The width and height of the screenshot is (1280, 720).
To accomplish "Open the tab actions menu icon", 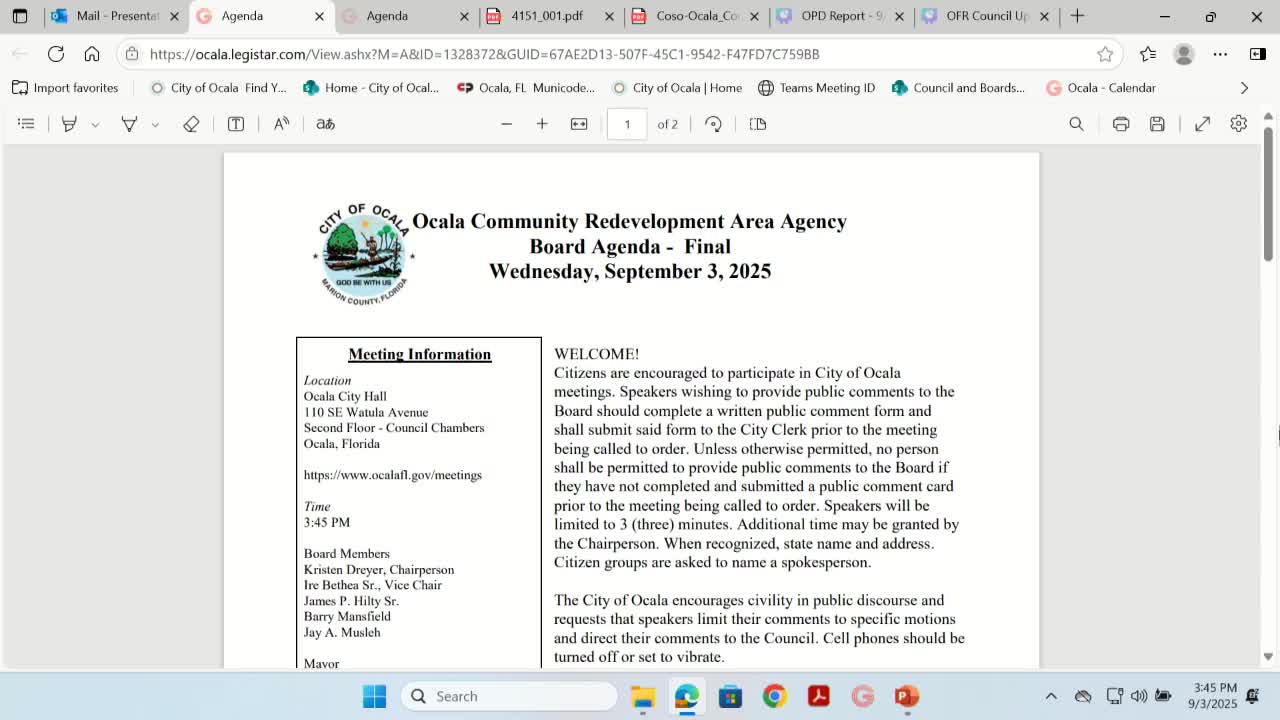I will click(x=20, y=16).
